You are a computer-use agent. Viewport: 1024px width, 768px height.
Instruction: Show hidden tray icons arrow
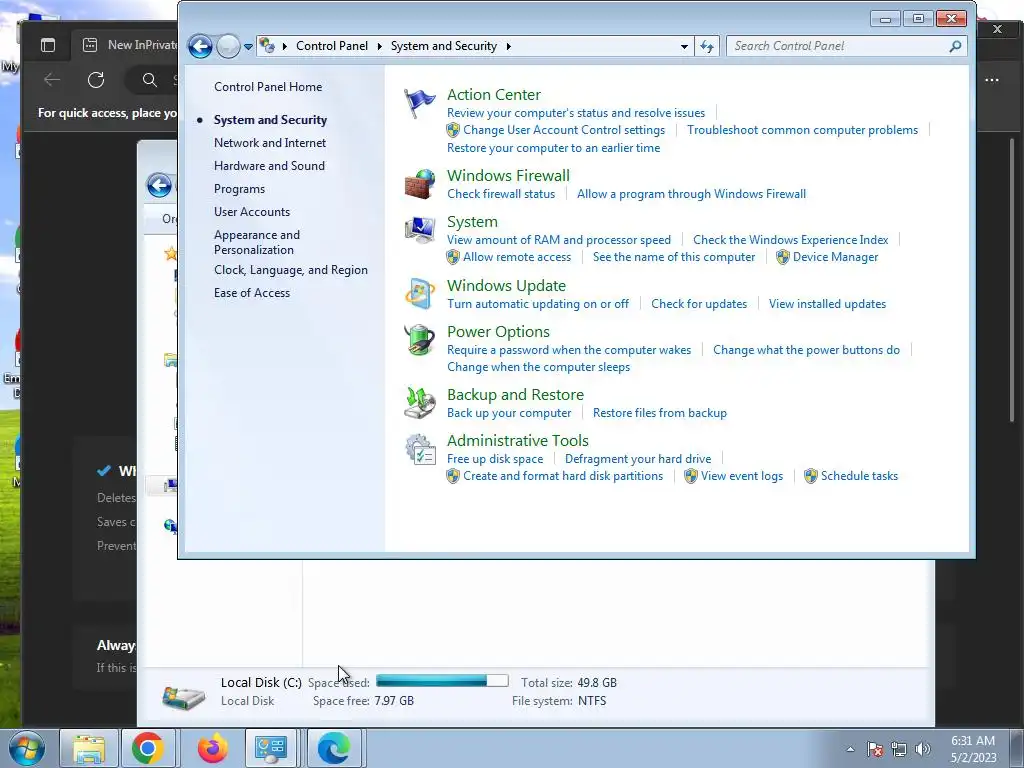850,749
